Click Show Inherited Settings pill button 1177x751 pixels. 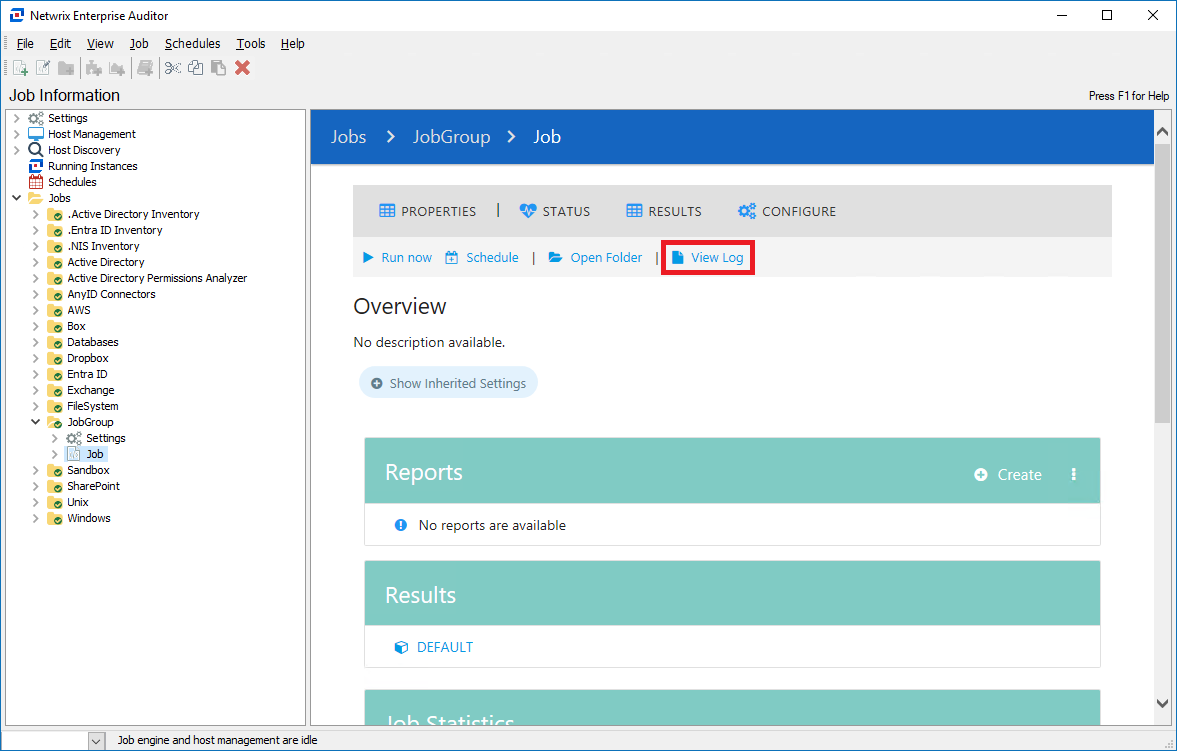tap(447, 382)
